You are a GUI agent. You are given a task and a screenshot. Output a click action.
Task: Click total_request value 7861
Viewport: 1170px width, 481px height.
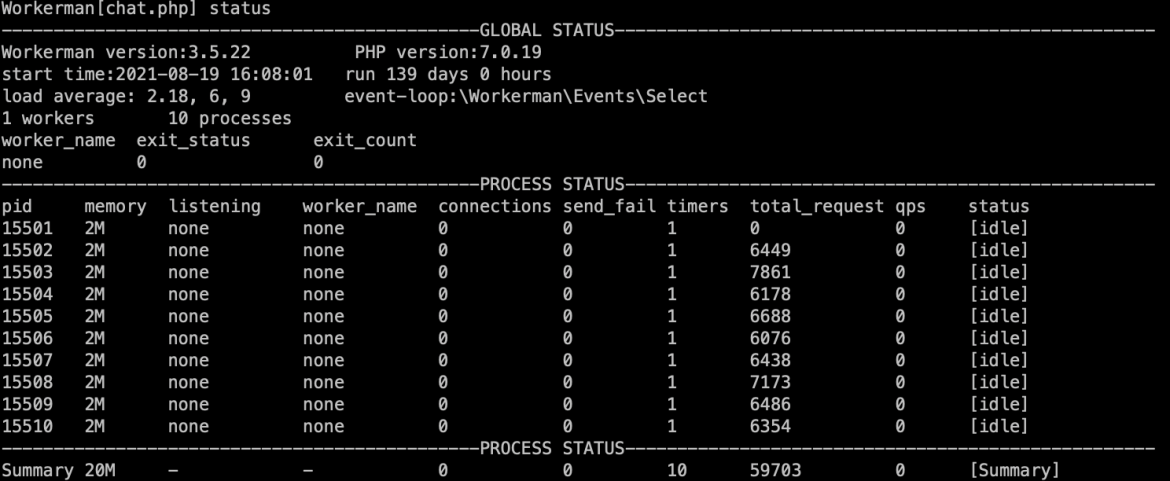click(770, 272)
